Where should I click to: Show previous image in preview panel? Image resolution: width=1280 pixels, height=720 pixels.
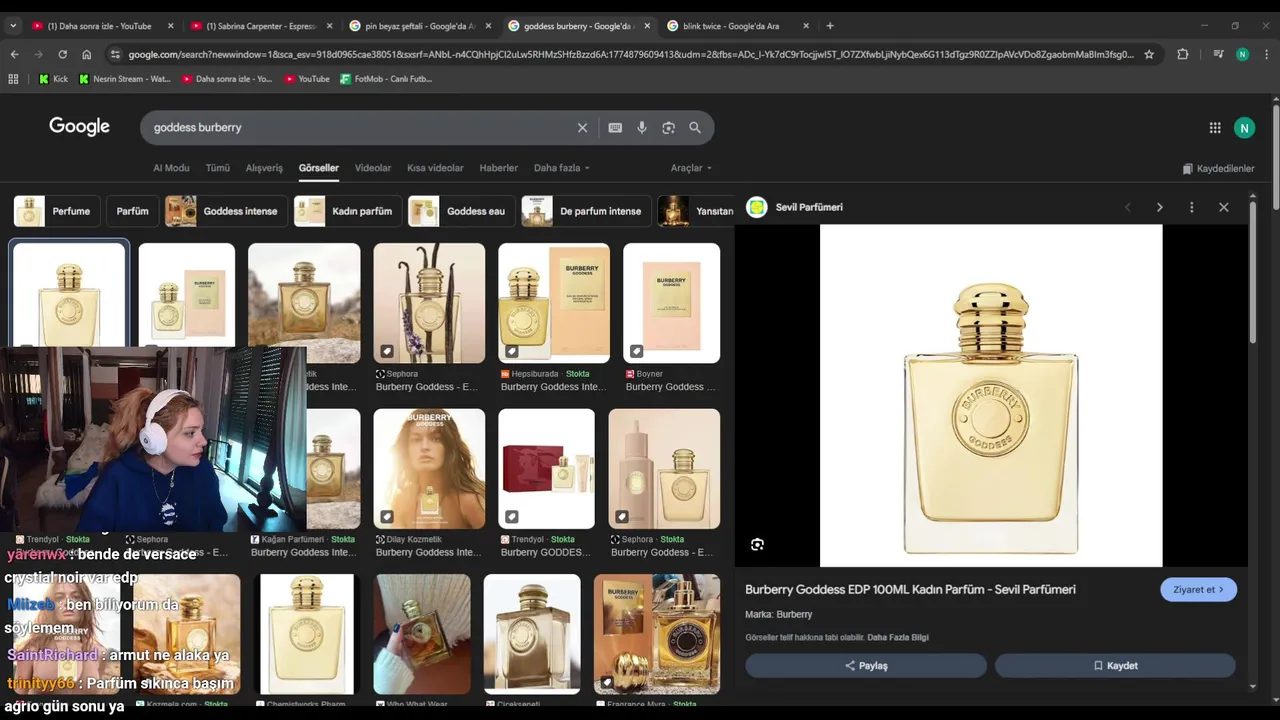coord(1128,207)
